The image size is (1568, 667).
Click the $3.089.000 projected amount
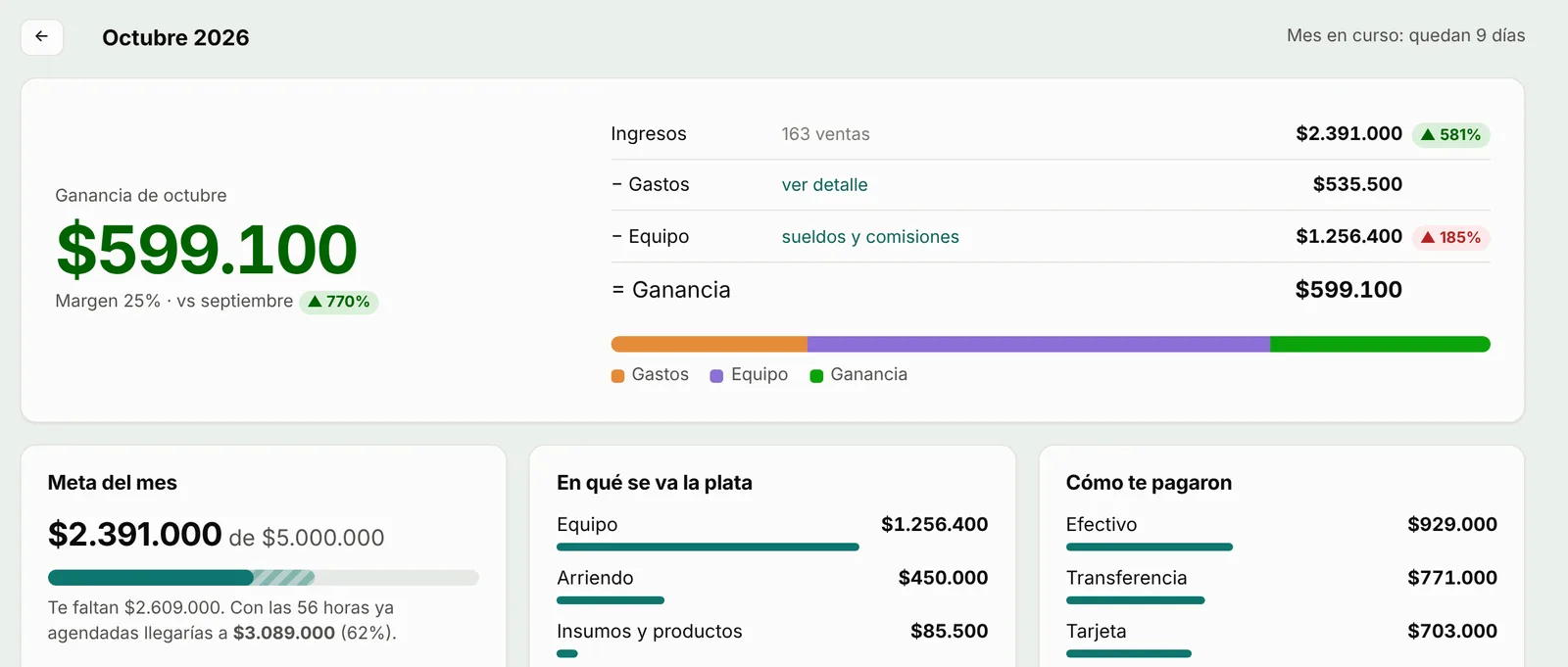(284, 633)
